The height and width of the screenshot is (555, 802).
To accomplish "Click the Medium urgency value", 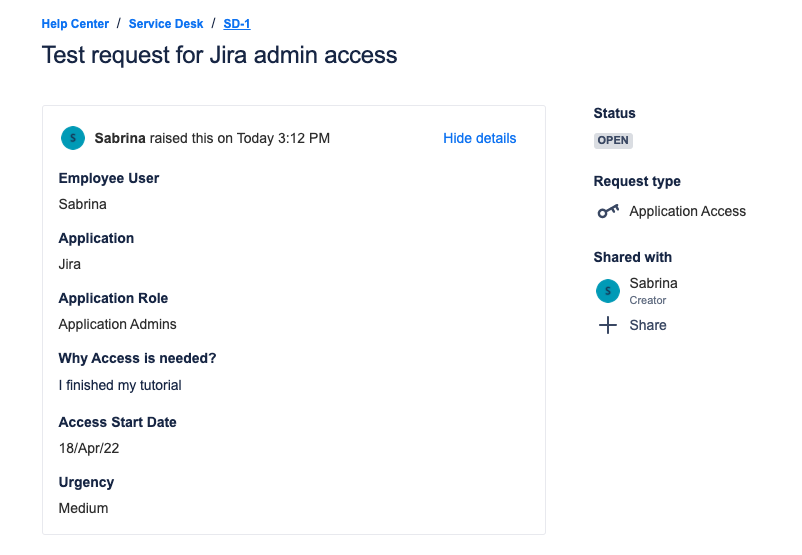I will point(83,508).
